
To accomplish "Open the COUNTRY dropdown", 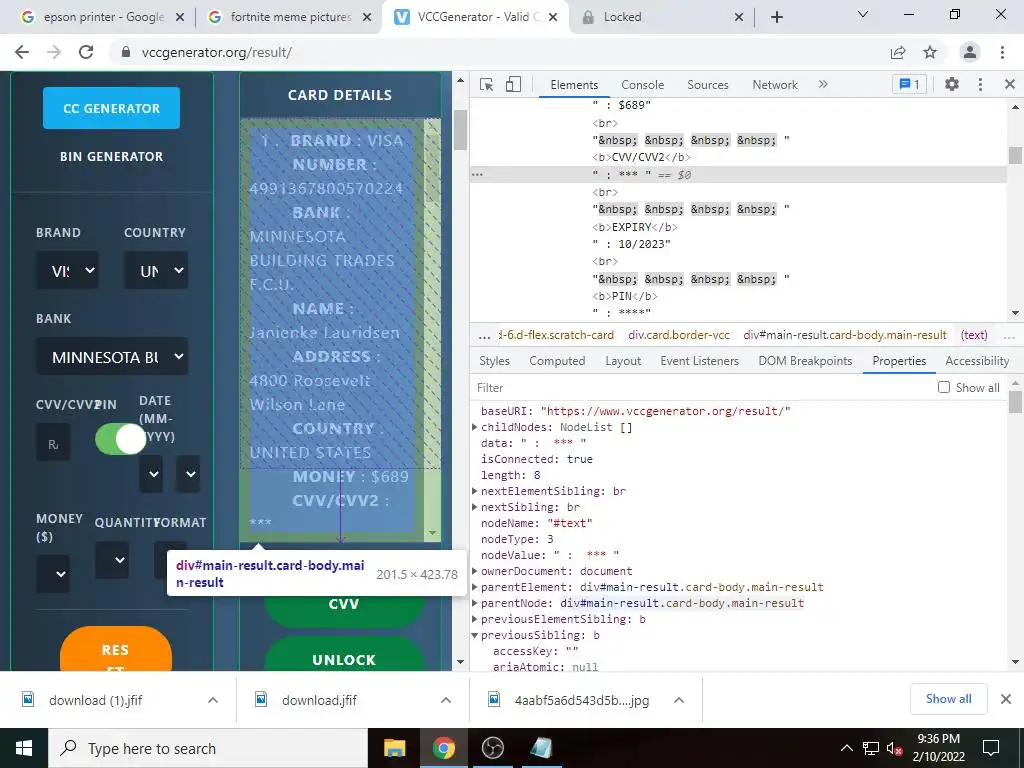I will (x=155, y=270).
